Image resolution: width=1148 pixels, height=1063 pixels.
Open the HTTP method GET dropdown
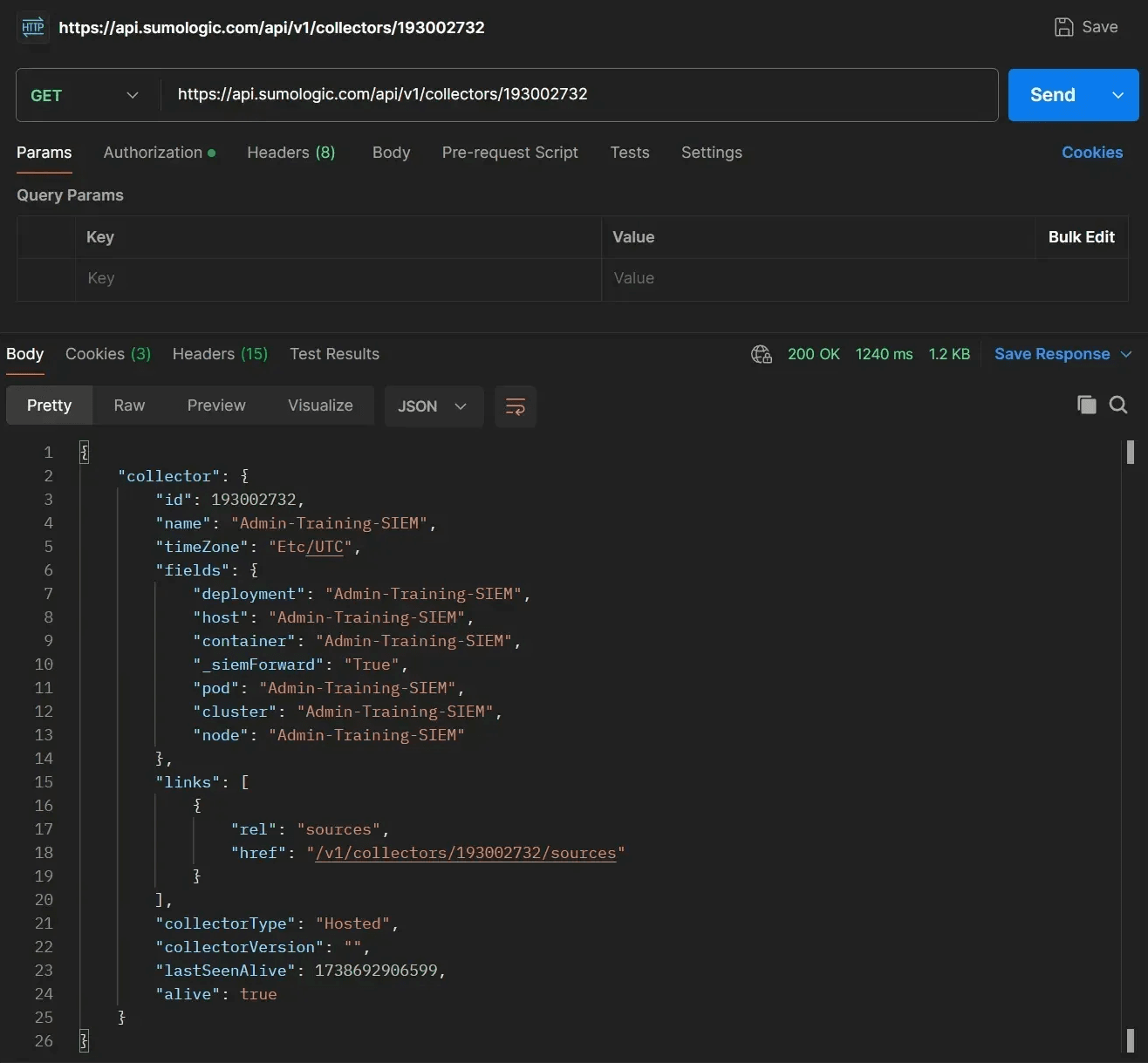point(85,95)
